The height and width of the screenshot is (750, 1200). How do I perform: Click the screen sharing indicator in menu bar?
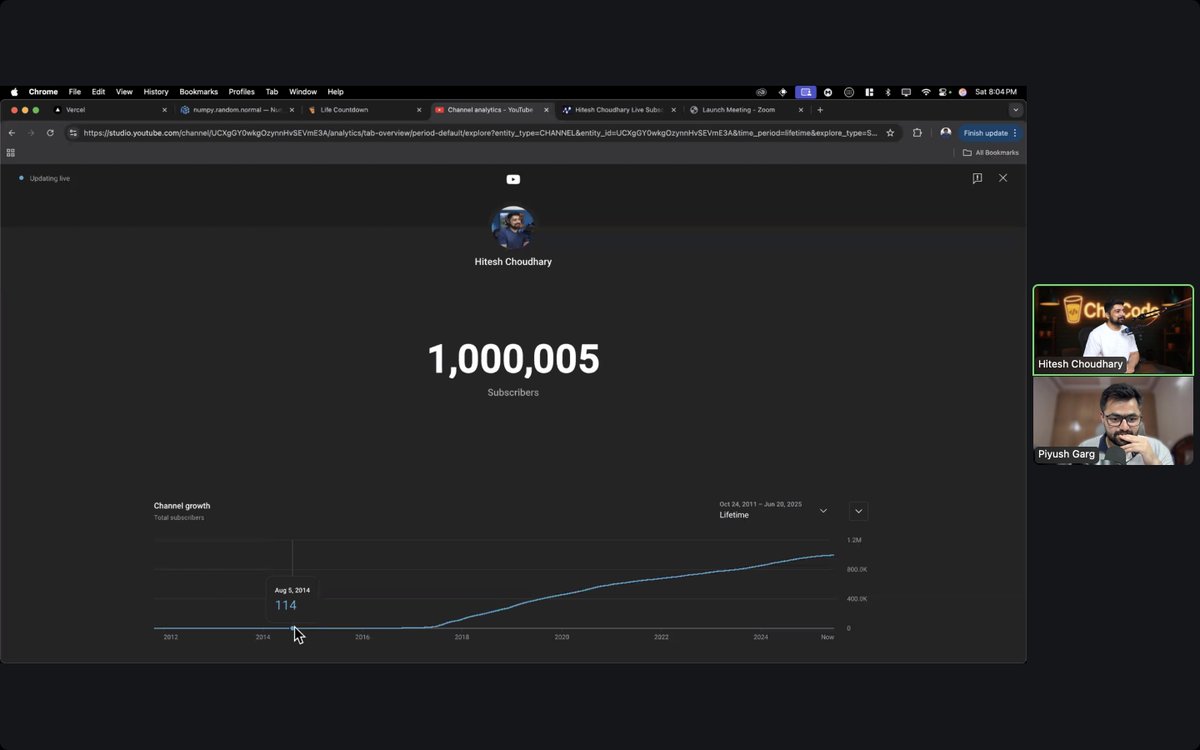tap(806, 92)
